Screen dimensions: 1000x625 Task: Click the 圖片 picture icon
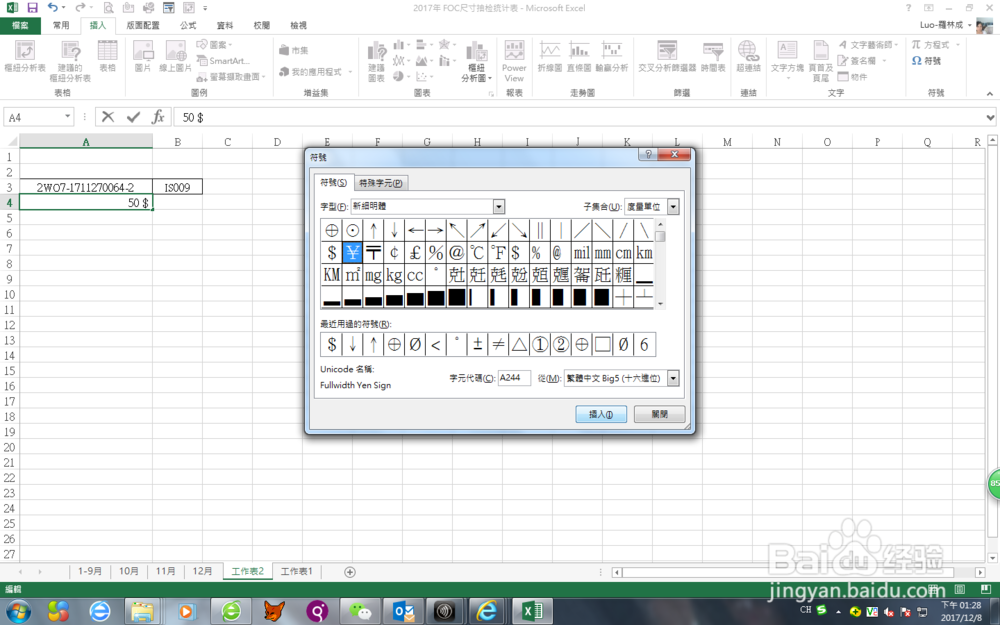click(143, 56)
